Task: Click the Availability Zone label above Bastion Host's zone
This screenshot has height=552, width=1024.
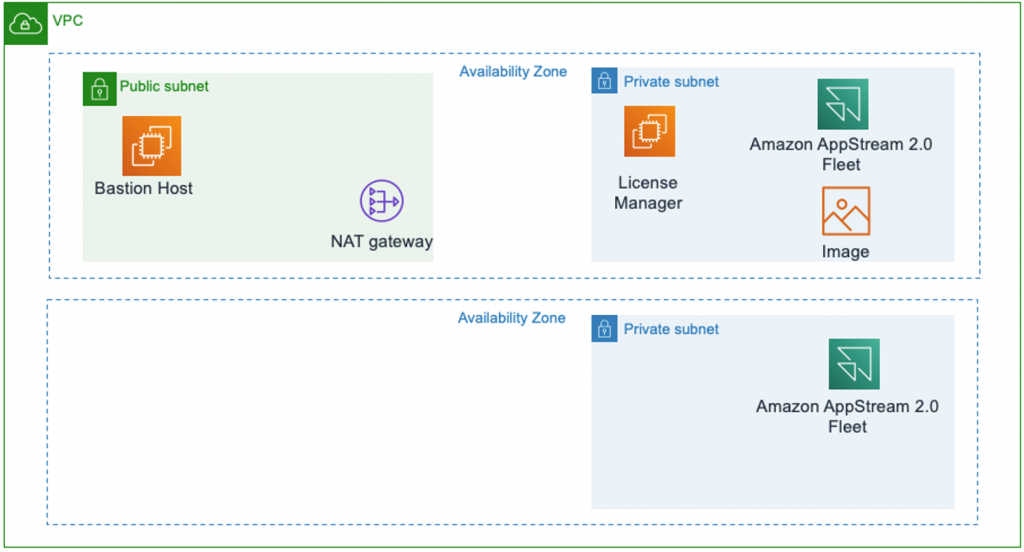Action: tap(513, 72)
